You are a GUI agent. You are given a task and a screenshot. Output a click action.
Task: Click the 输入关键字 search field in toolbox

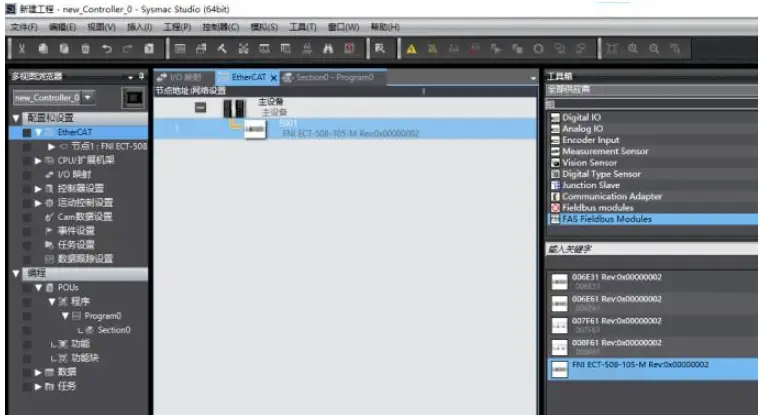652,249
